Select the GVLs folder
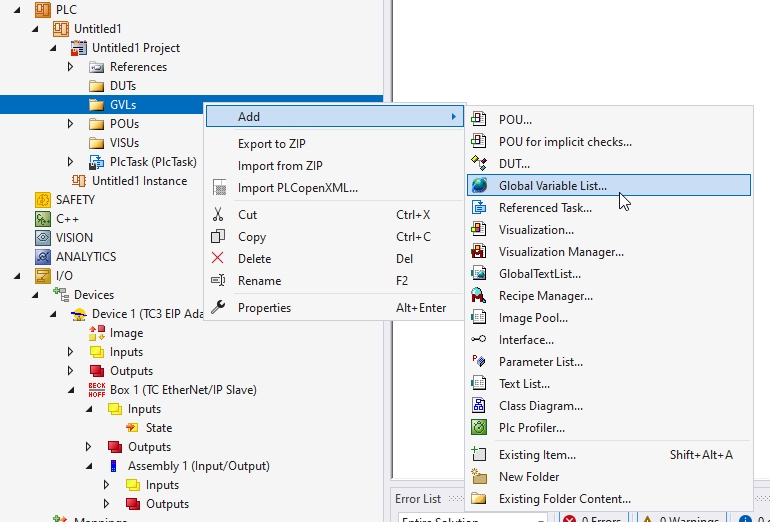This screenshot has width=770, height=522. [x=123, y=105]
